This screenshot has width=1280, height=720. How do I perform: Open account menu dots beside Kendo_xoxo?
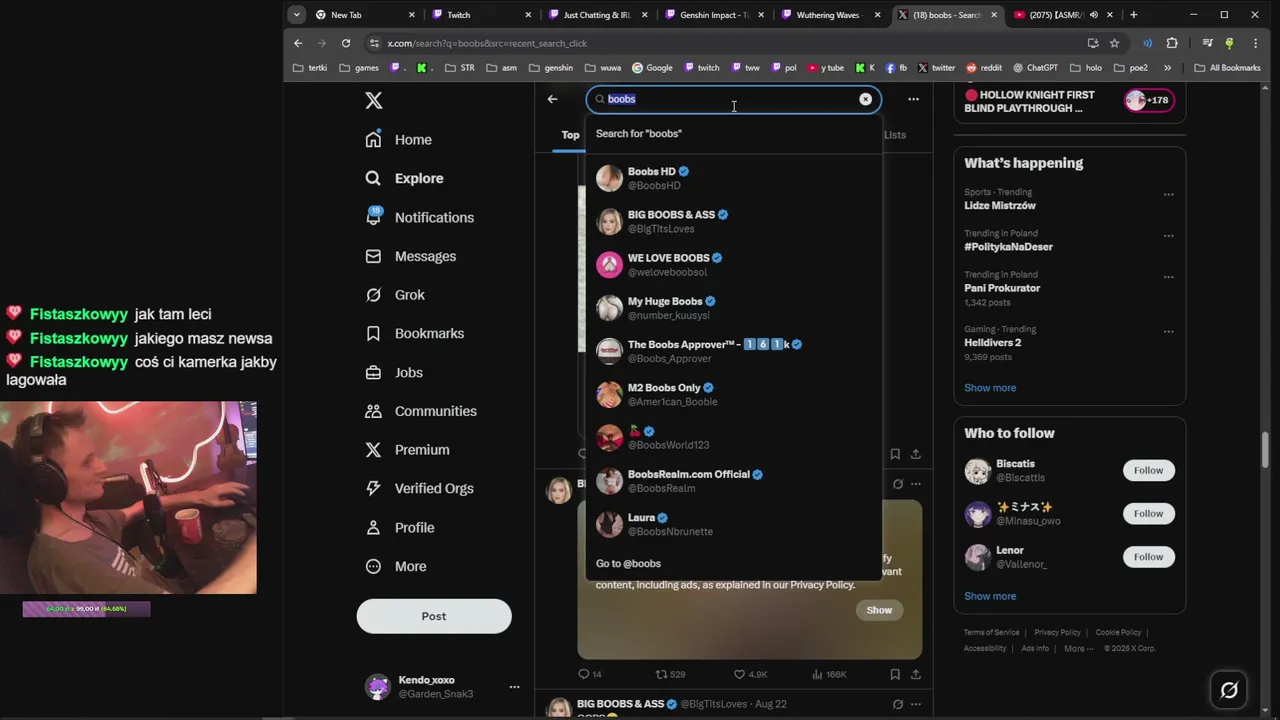tap(514, 687)
